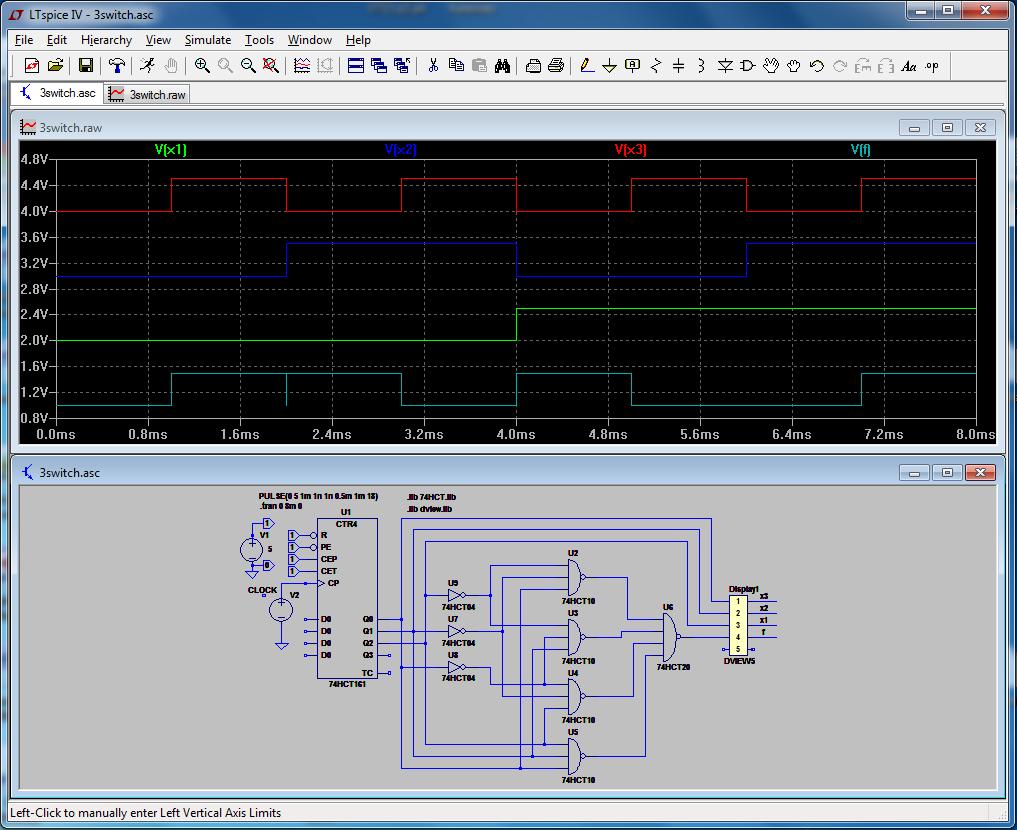Open the Tools menu
Viewport: 1017px width, 830px height.
coord(259,40)
